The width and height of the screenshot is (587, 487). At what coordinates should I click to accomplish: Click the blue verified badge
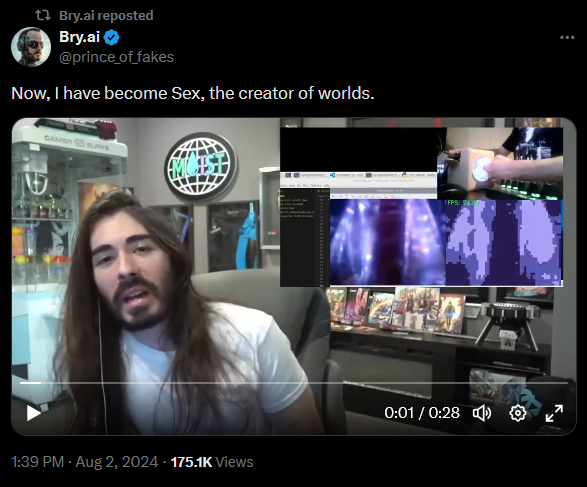click(111, 38)
